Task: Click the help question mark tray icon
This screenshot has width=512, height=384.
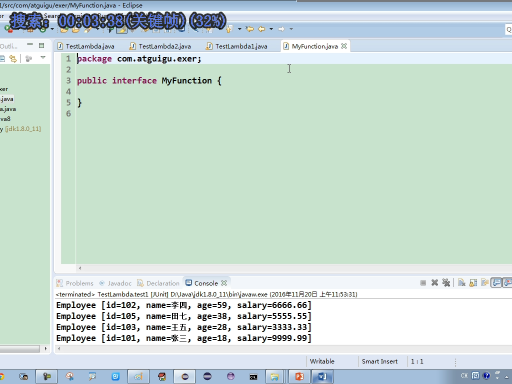Action: [486, 376]
